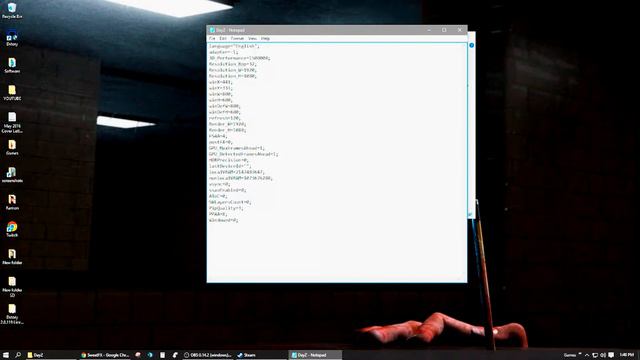
Task: Open the View menu in Notepad
Action: (252, 38)
